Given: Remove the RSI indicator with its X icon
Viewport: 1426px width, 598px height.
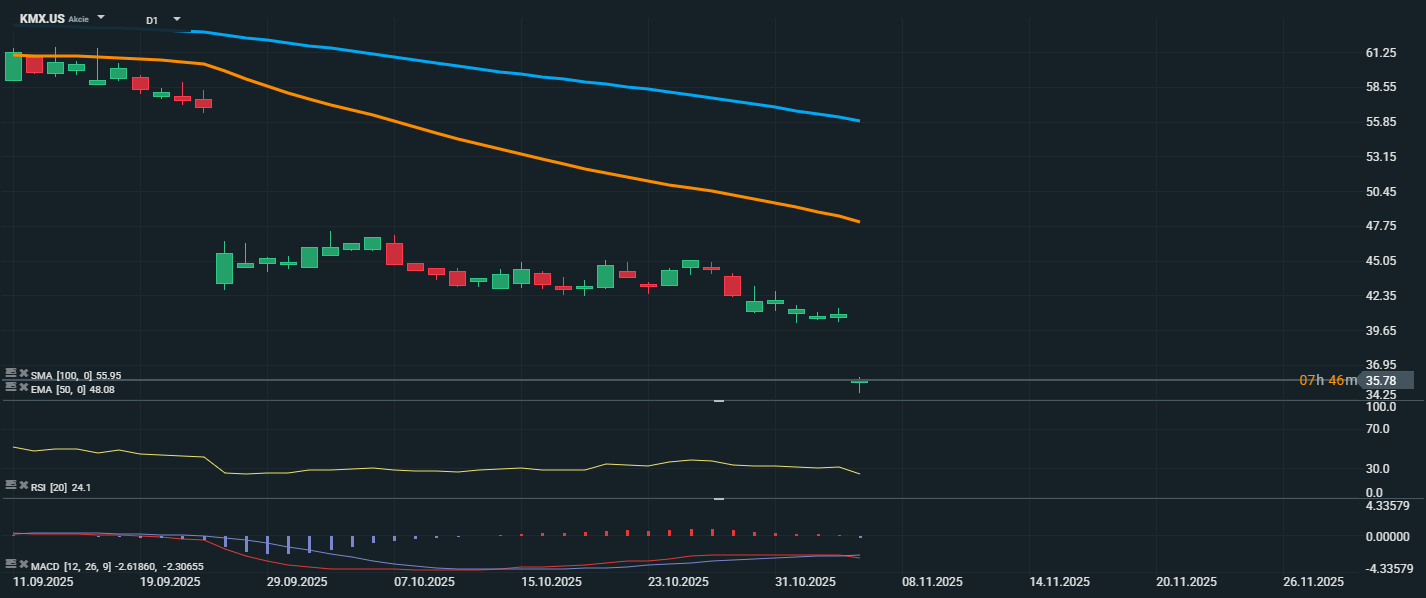Looking at the screenshot, I should (x=23, y=485).
